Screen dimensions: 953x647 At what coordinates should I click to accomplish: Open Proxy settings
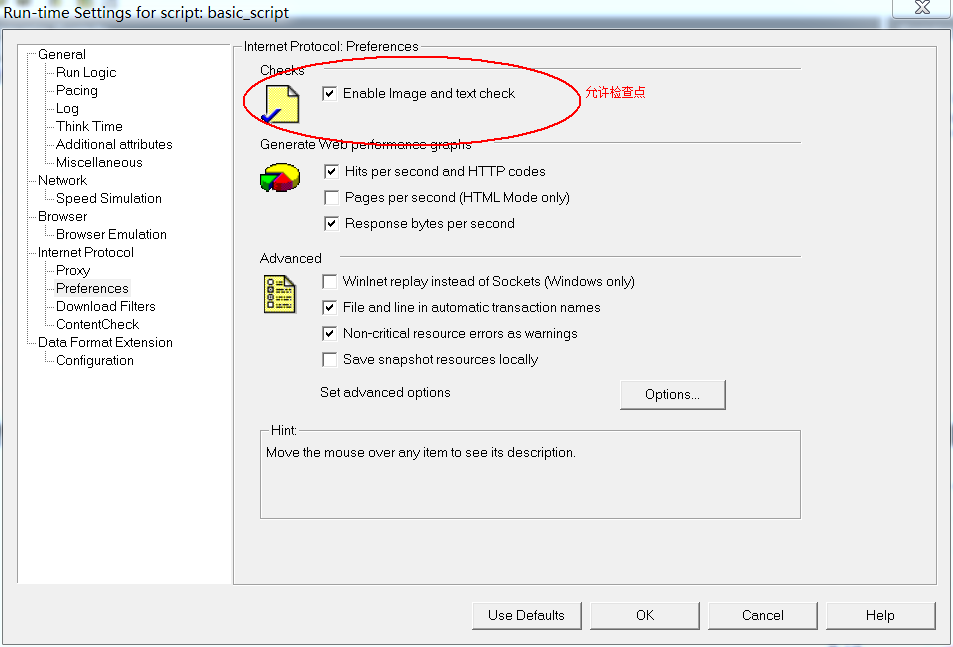pos(73,271)
